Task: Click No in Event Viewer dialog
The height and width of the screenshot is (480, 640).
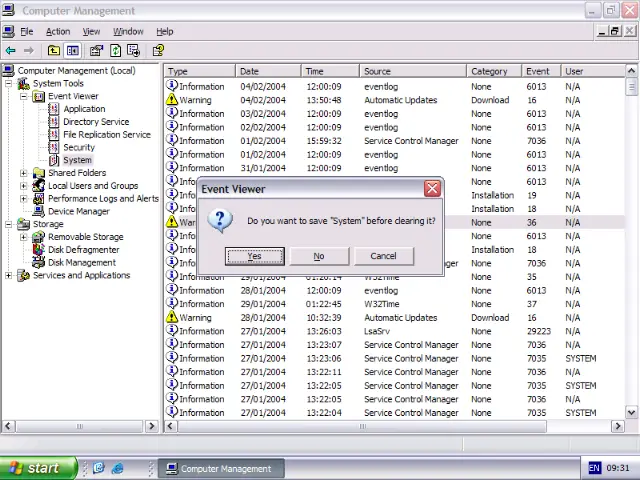Action: point(319,256)
